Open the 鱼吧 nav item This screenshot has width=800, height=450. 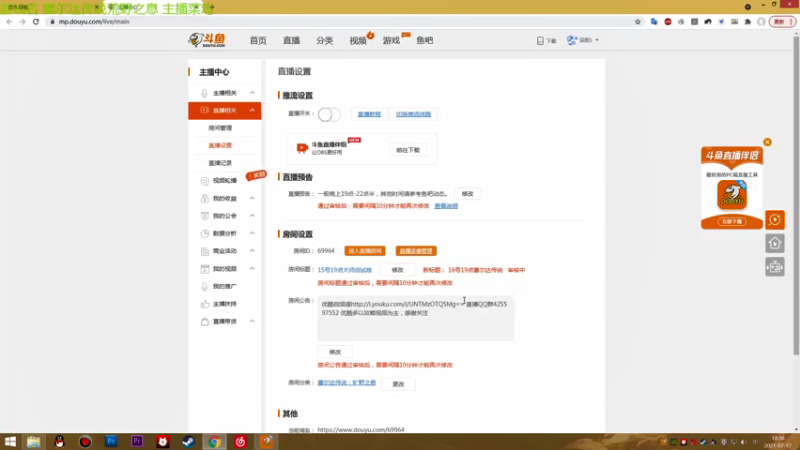[424, 40]
